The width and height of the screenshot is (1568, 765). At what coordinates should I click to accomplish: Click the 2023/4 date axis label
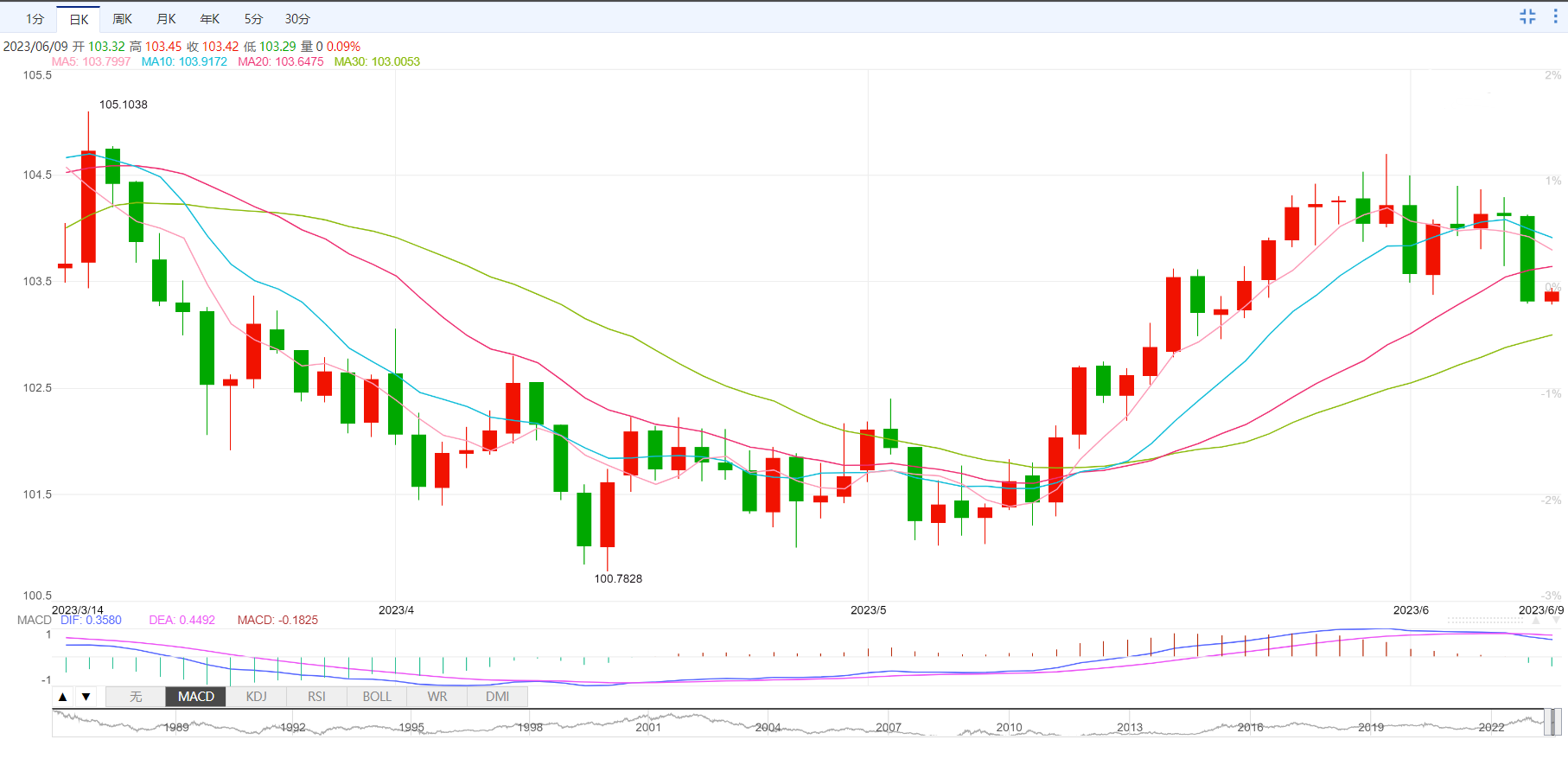396,610
